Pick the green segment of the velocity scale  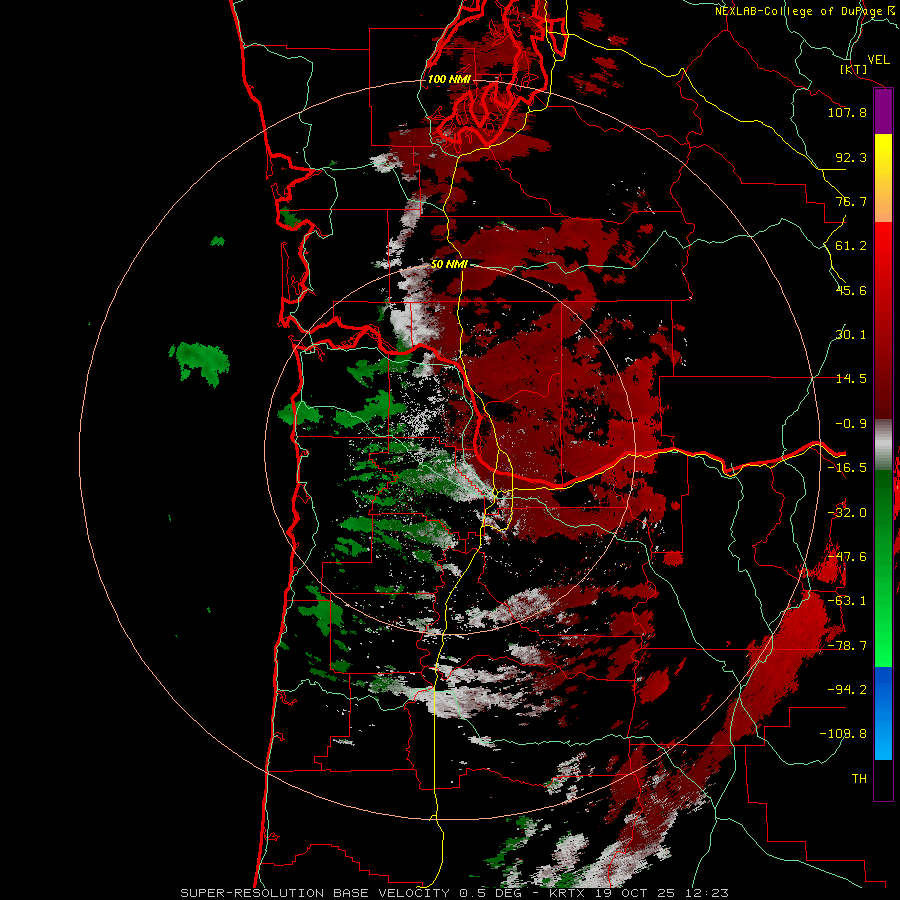(x=883, y=568)
